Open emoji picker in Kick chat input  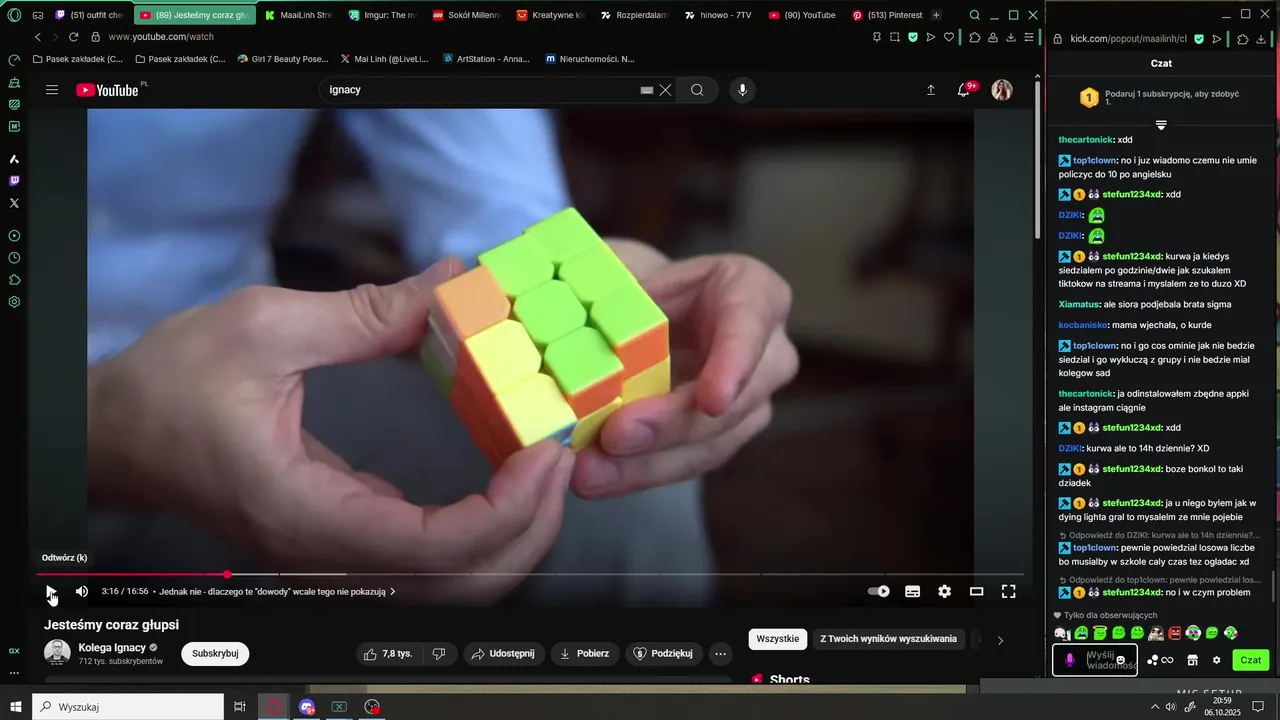pyautogui.click(x=1121, y=660)
